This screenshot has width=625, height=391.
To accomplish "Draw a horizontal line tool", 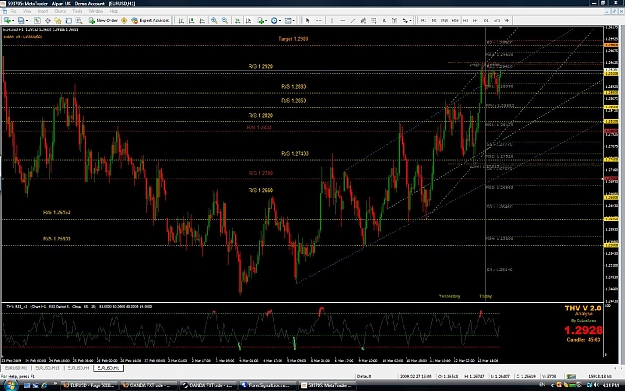I will (342, 20).
